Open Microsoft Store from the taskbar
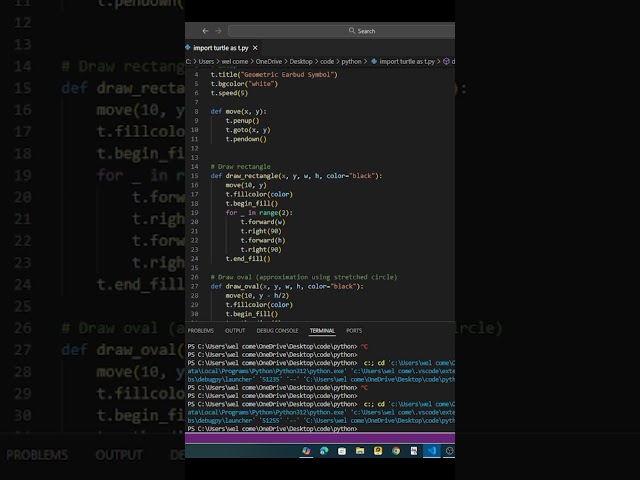Image resolution: width=640 pixels, height=480 pixels. coord(343,451)
